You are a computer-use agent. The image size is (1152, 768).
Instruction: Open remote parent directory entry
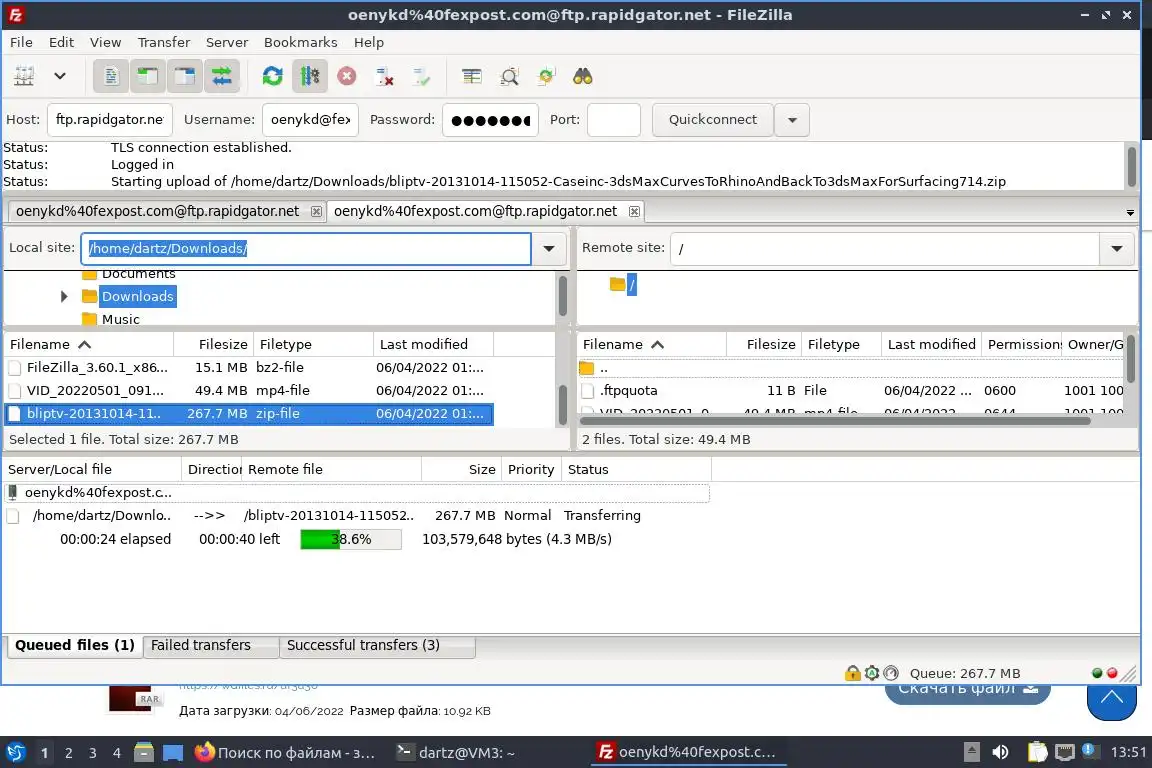pyautogui.click(x=851, y=368)
